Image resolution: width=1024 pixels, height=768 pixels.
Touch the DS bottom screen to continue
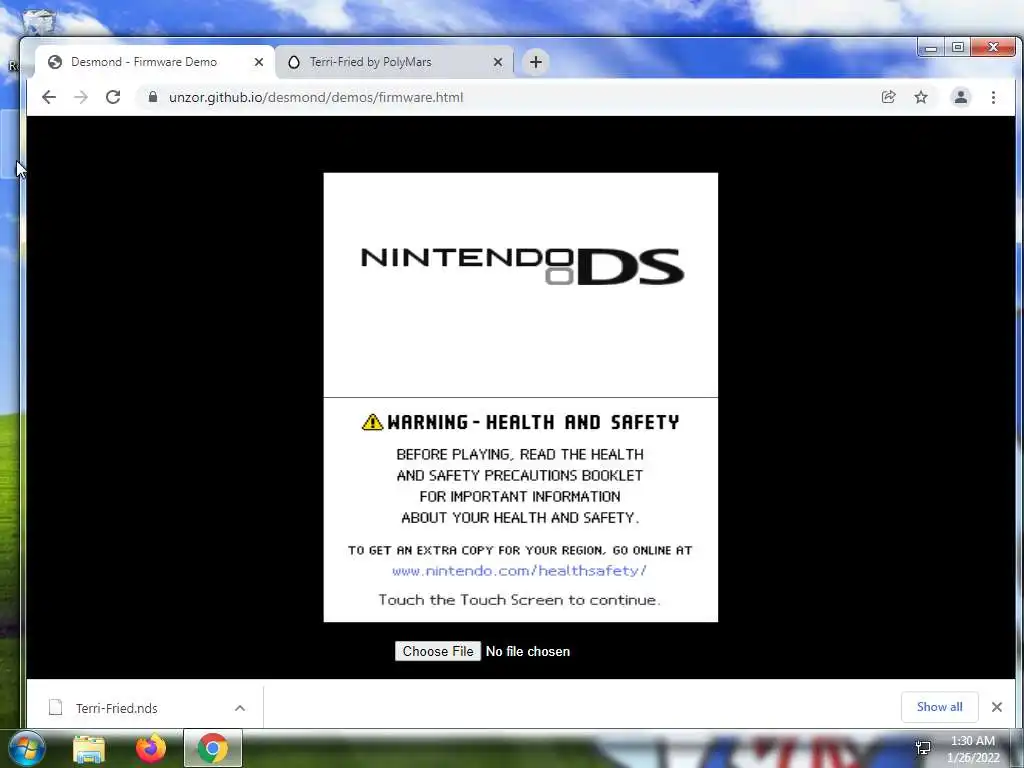(x=520, y=509)
